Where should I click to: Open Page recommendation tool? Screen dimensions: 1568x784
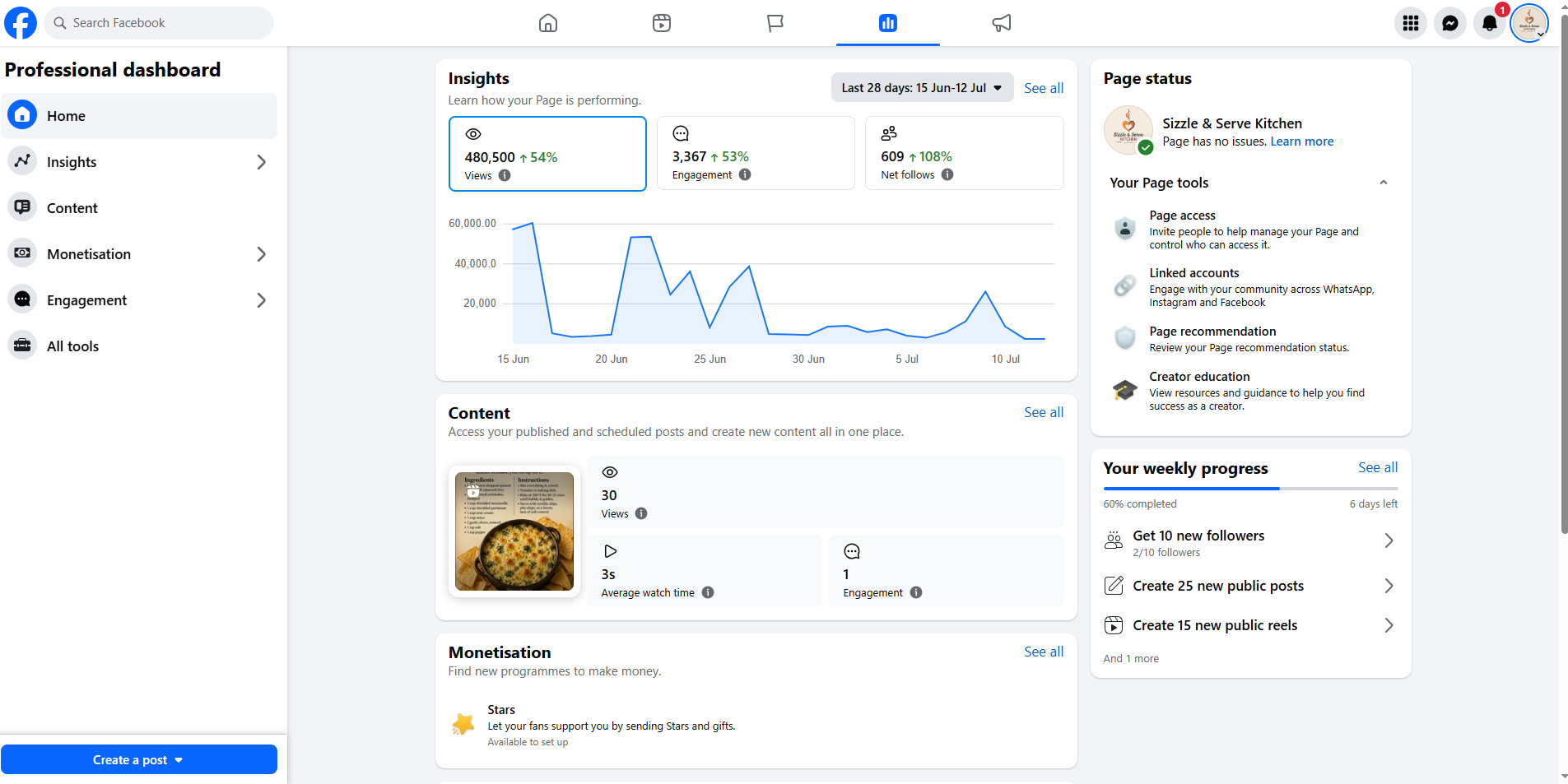click(x=1250, y=339)
